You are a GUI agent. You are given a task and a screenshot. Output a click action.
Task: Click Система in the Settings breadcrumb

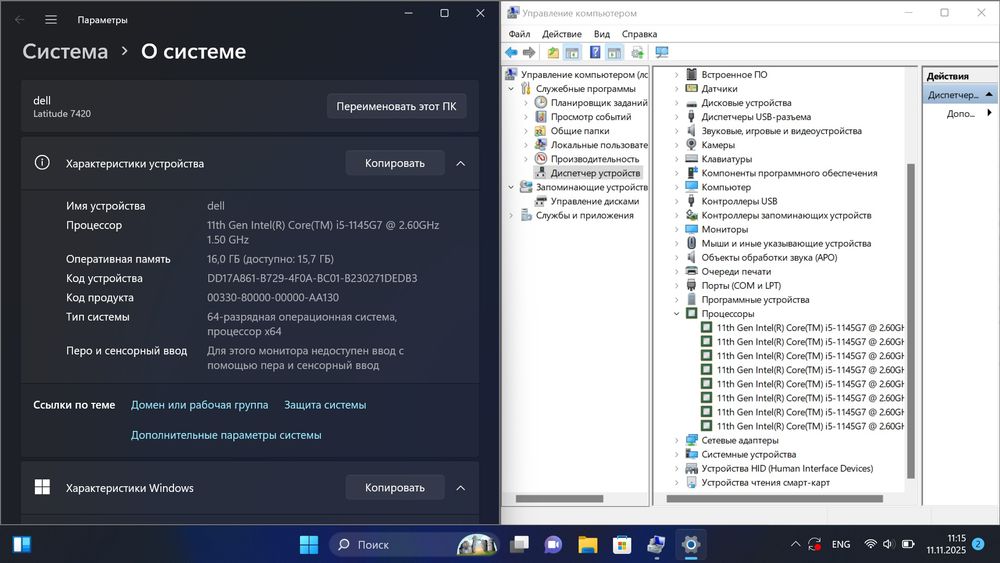(x=65, y=52)
